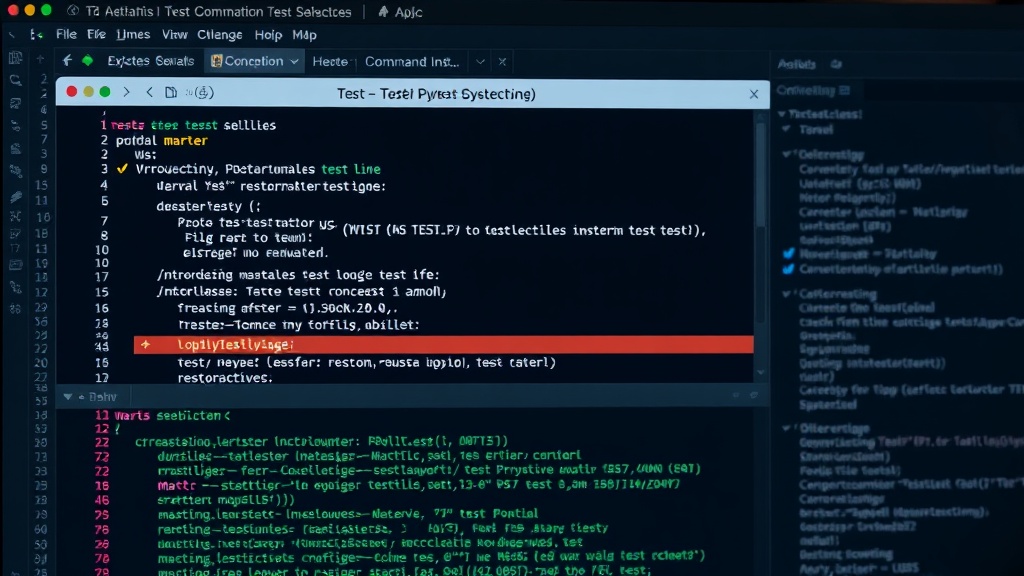This screenshot has height=576, width=1024.
Task: Collapse the Toreel tree node
Action: pos(786,129)
